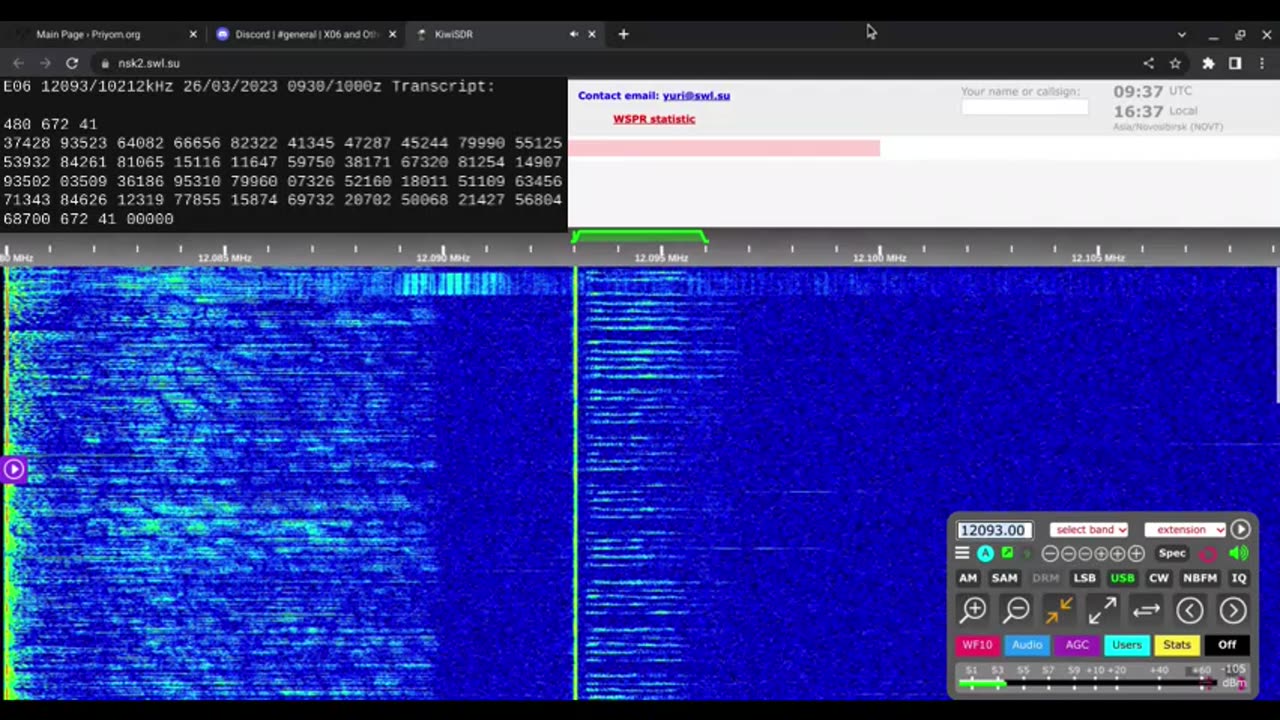
Task: Close the Priyom.org browser tab
Action: [x=193, y=34]
